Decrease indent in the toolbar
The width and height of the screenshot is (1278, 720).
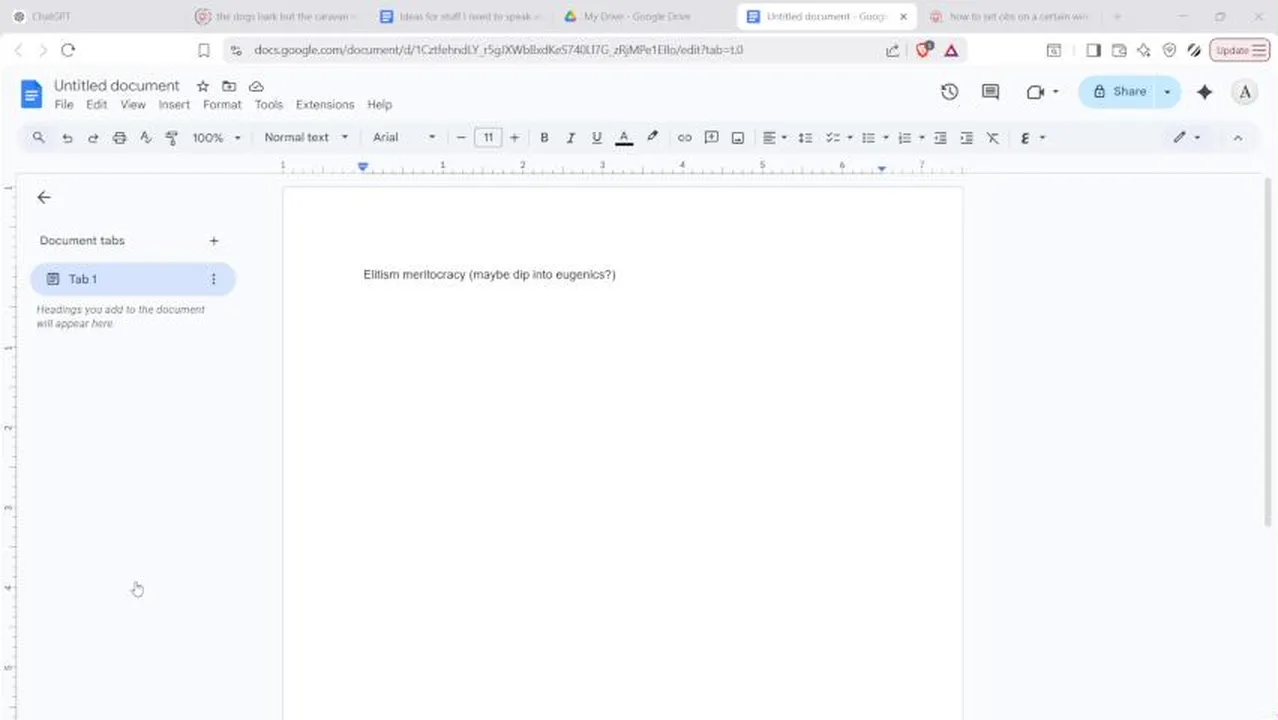coord(940,138)
